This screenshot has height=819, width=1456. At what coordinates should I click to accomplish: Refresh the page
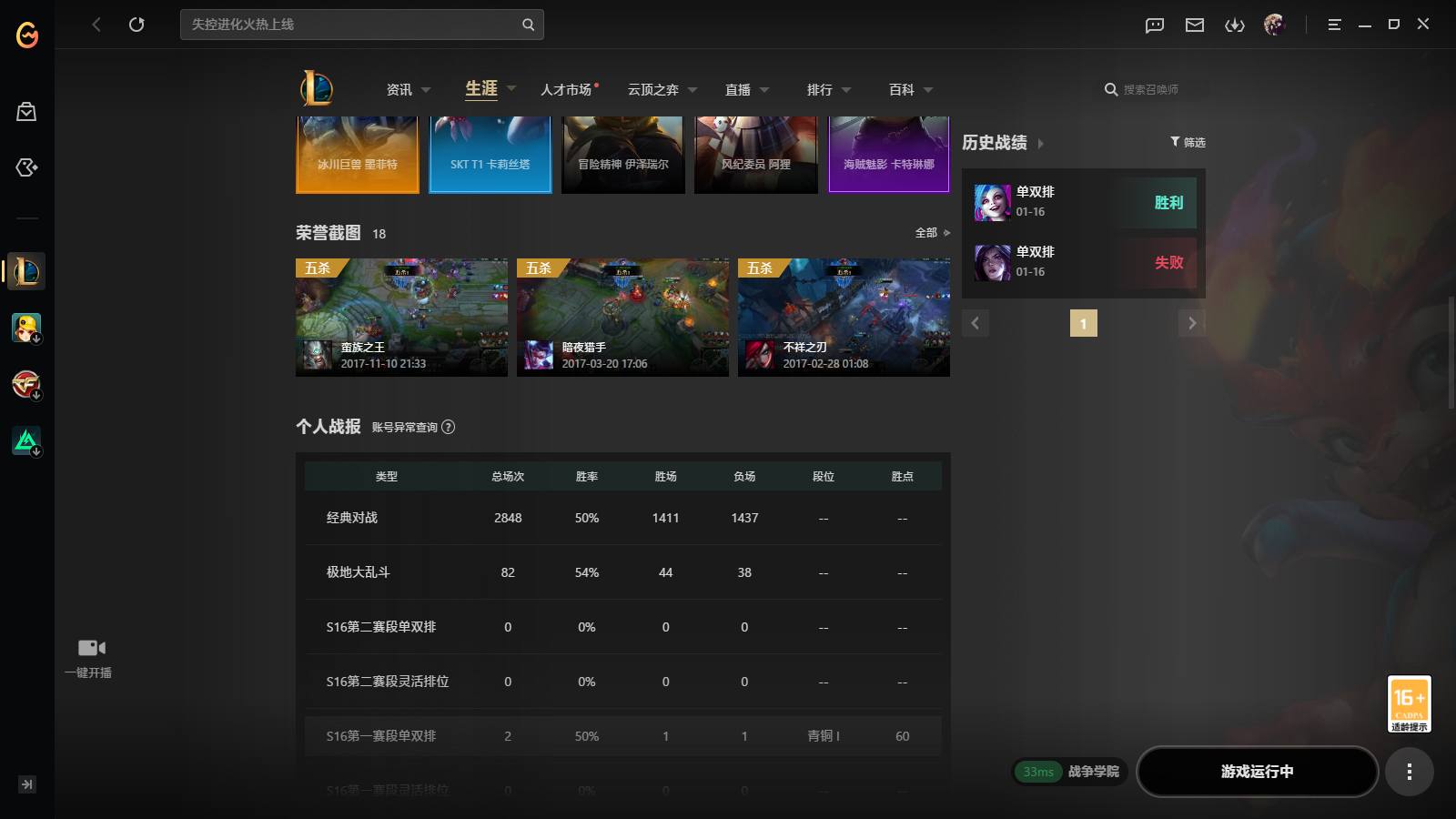136,25
